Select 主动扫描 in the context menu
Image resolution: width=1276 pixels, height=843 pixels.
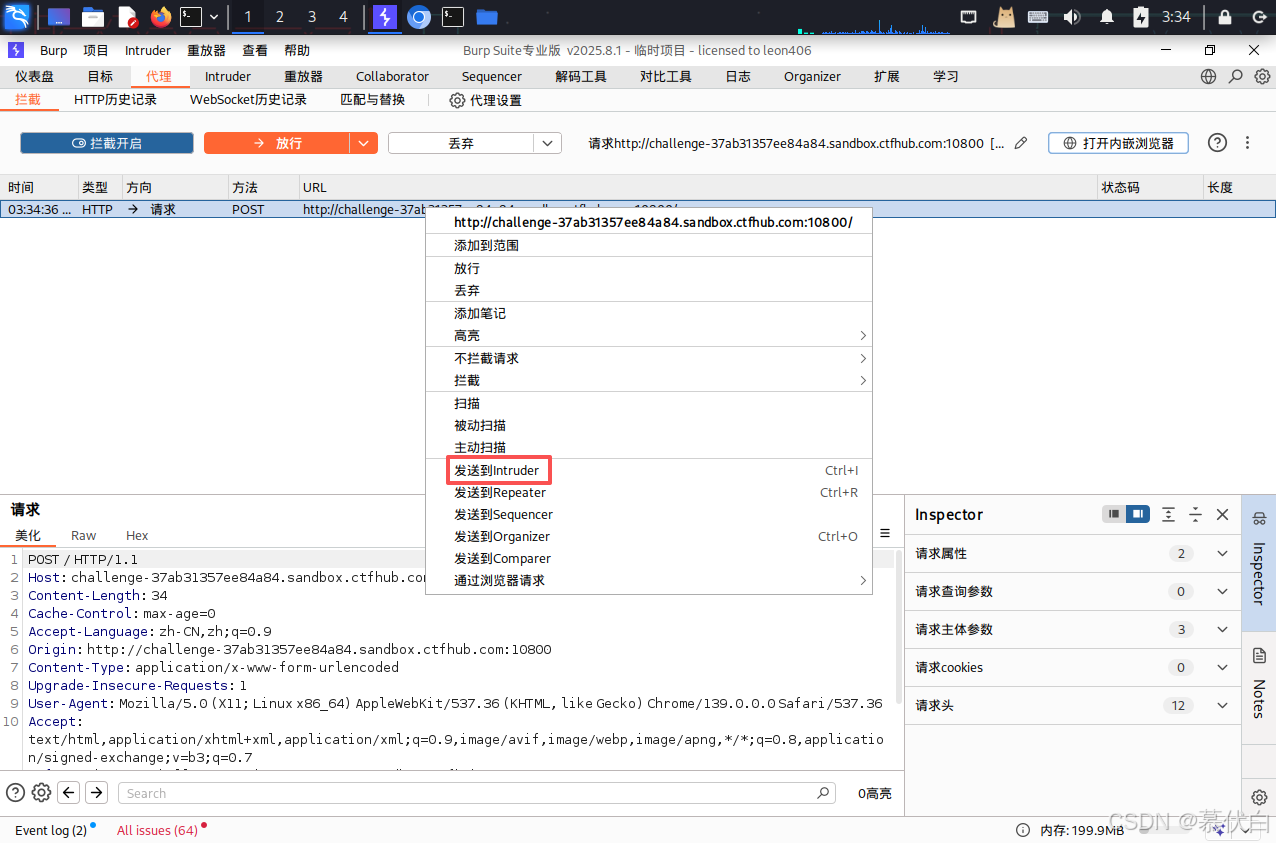649,447
